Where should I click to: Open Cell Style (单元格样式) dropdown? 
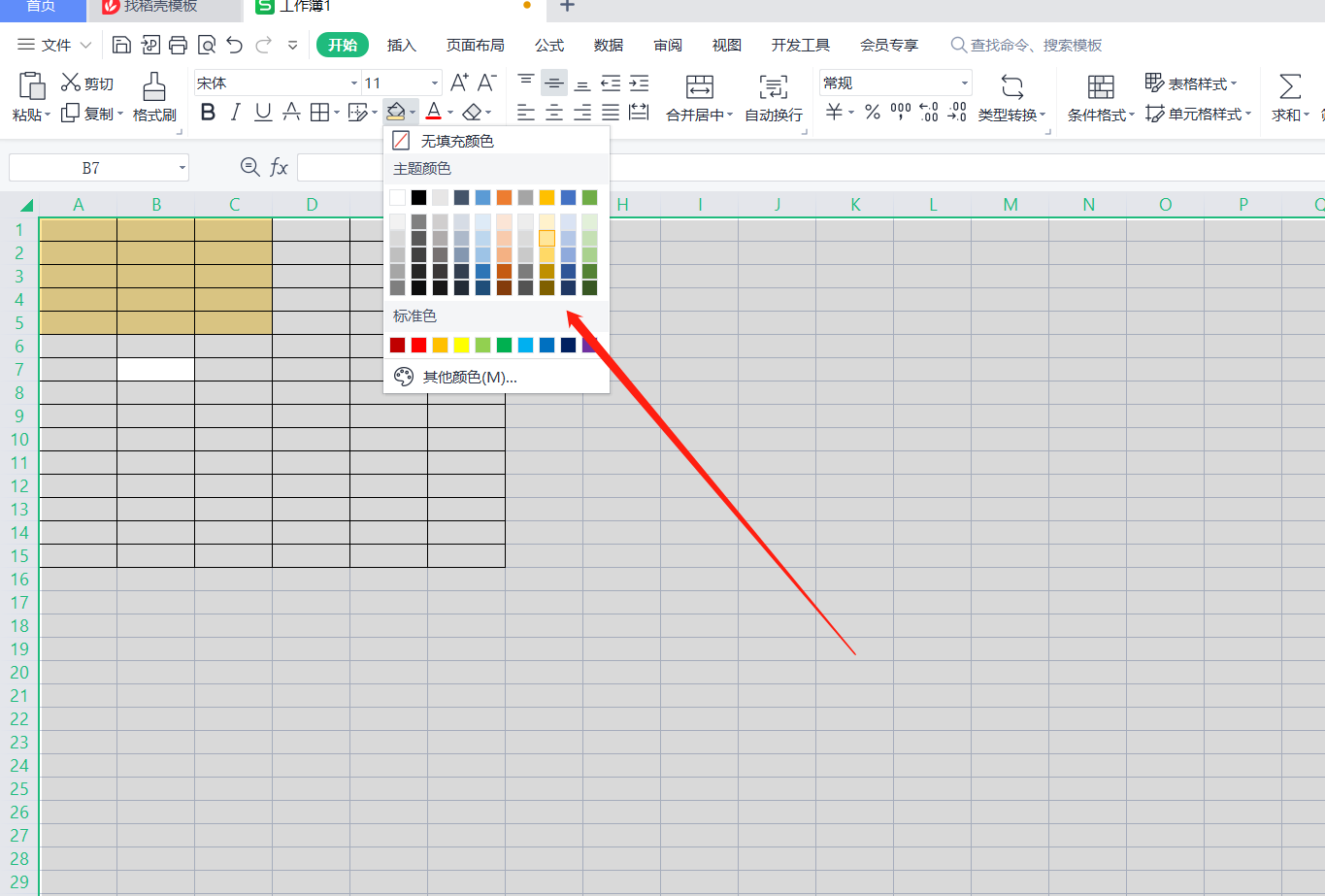click(1199, 114)
